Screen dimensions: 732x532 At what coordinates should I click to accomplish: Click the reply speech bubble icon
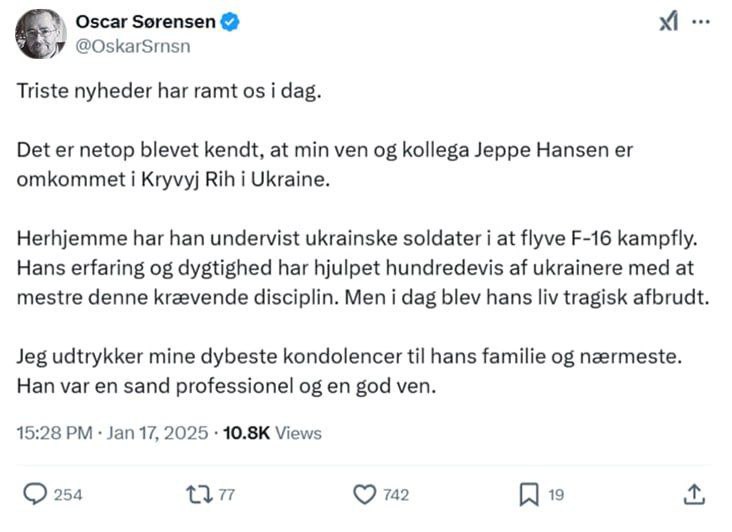[x=35, y=494]
